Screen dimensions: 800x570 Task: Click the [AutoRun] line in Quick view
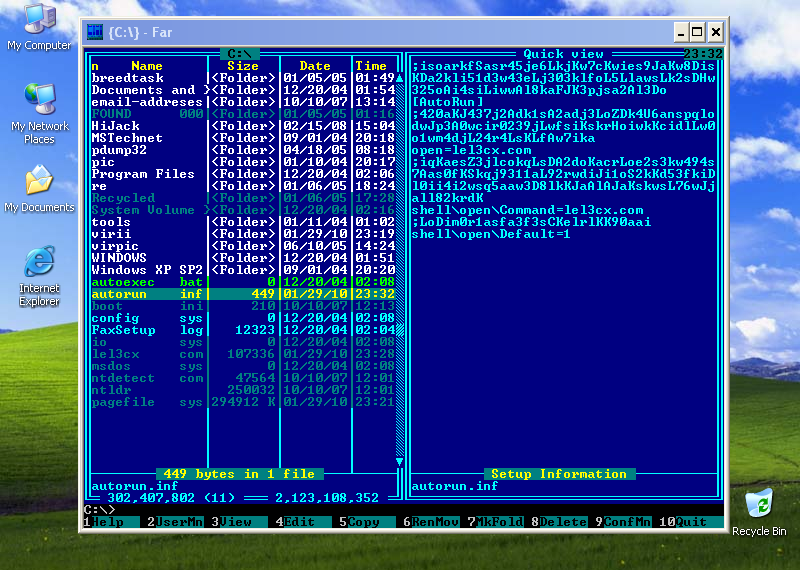447,102
